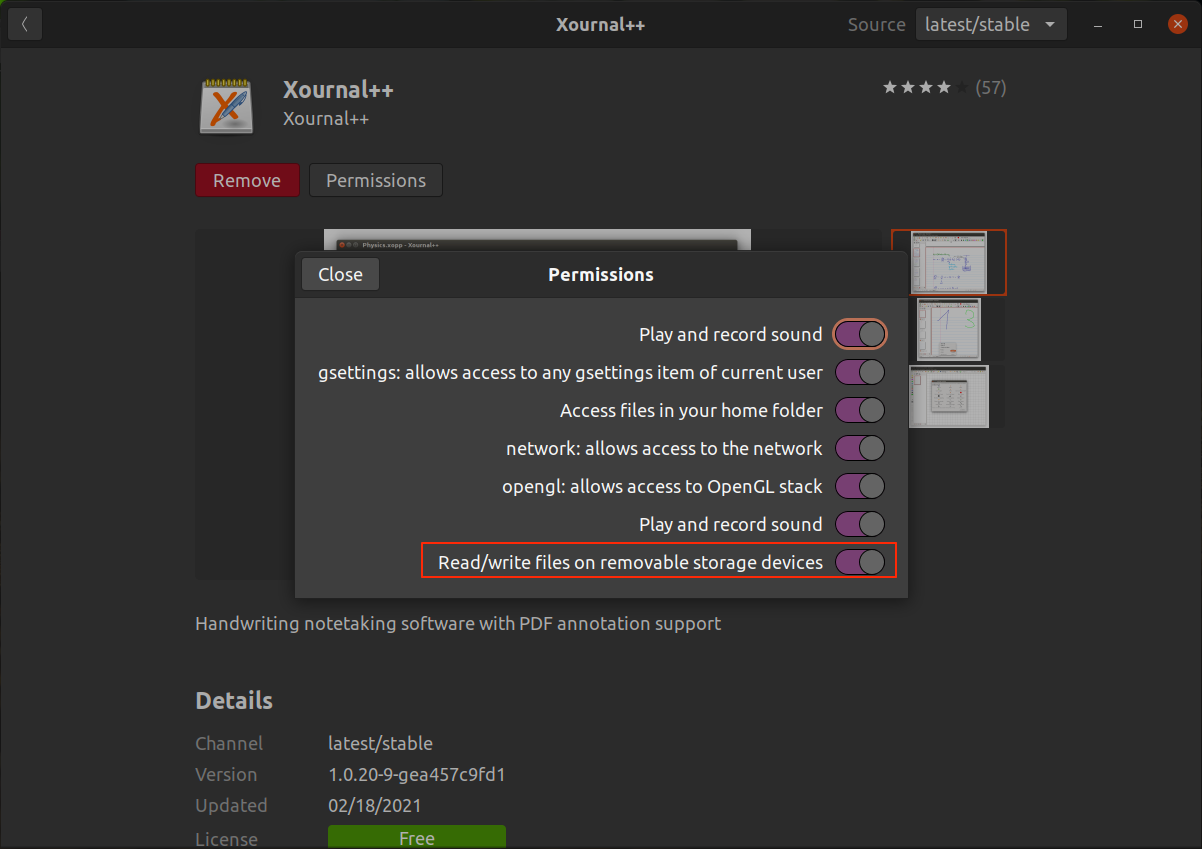Disable removable storage read/write permission
The image size is (1202, 849).
[x=859, y=561]
